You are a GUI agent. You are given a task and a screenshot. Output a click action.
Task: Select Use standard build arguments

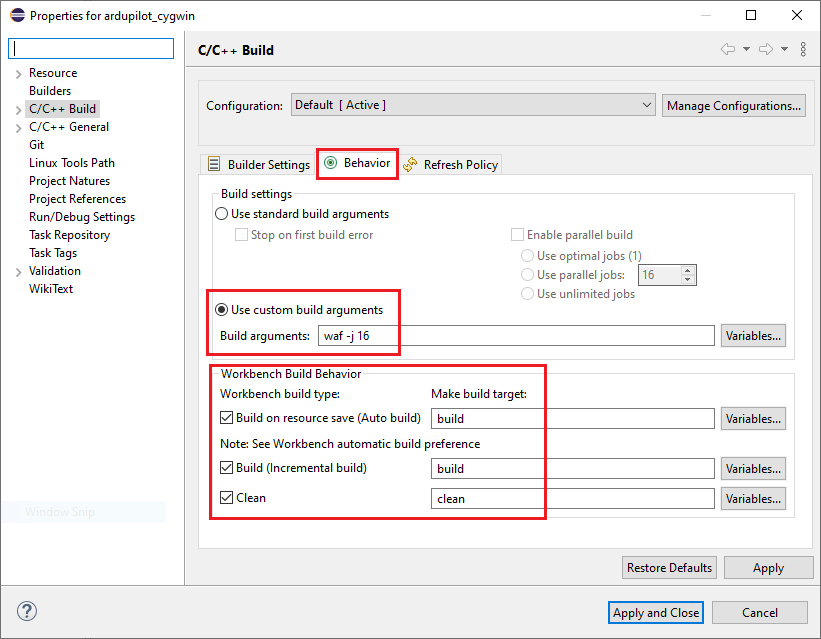click(222, 214)
